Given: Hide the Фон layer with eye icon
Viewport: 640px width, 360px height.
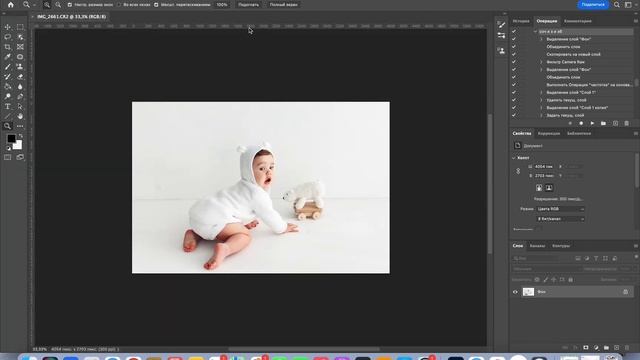Looking at the screenshot, I should tap(515, 292).
